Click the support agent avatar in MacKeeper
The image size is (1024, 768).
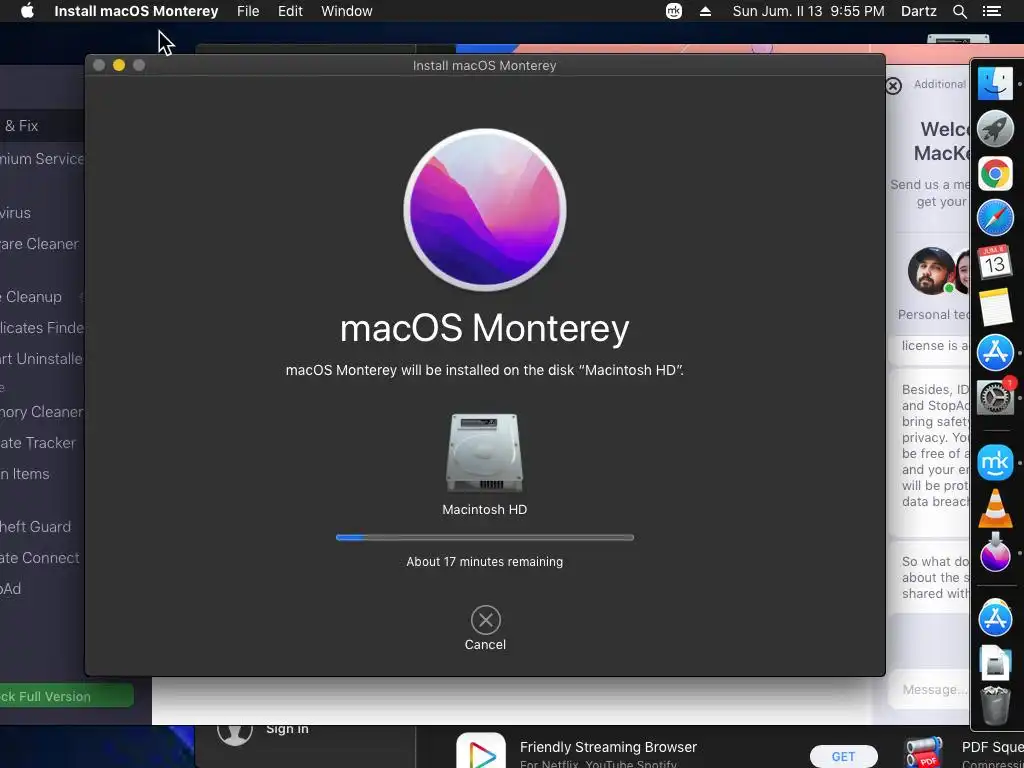(x=931, y=270)
